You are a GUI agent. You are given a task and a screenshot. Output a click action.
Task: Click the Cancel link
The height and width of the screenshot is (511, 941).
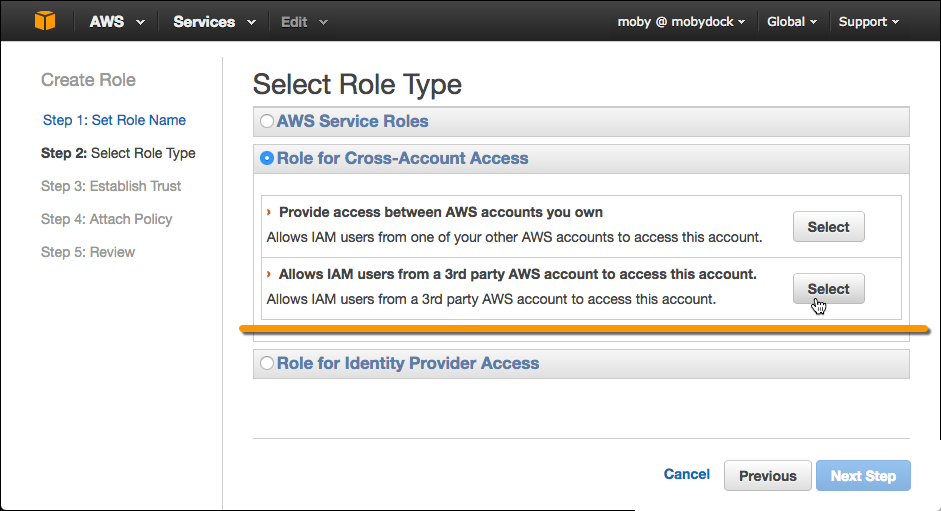687,474
